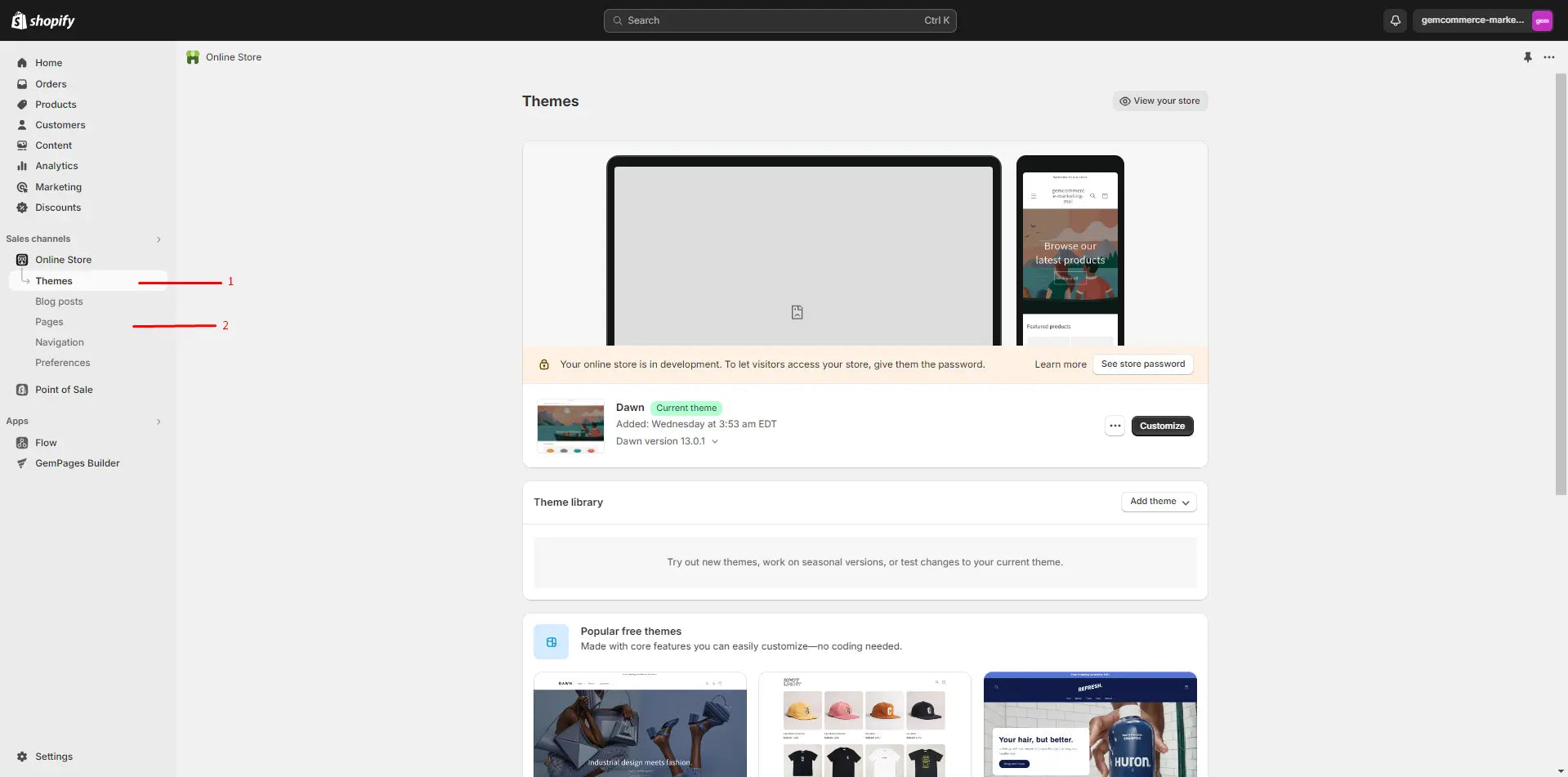Click the mobile theme preview
This screenshot has width=1568, height=777.
pos(1070,251)
